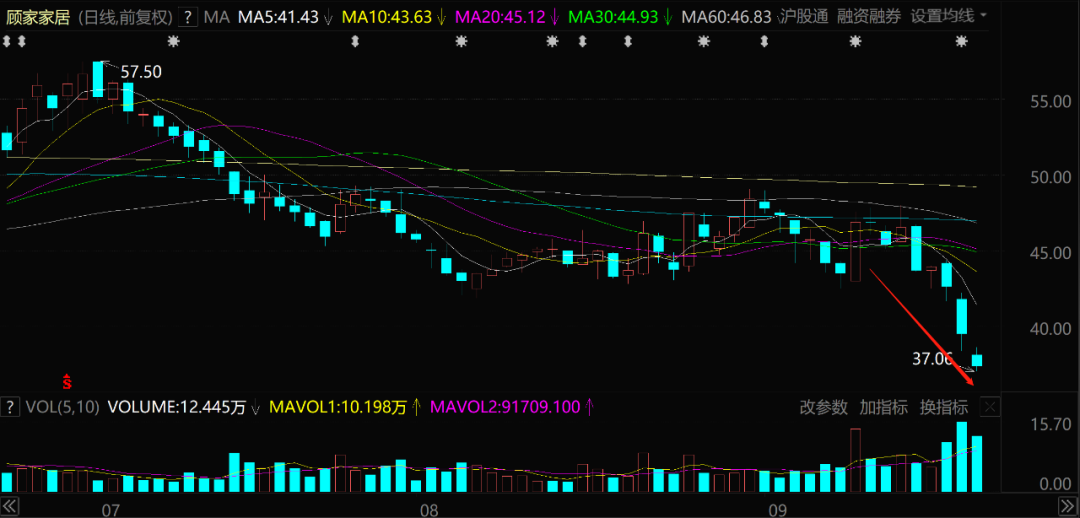Viewport: 1080px width, 518px height.
Task: Click the 50.00 price axis label
Action: click(x=1051, y=178)
